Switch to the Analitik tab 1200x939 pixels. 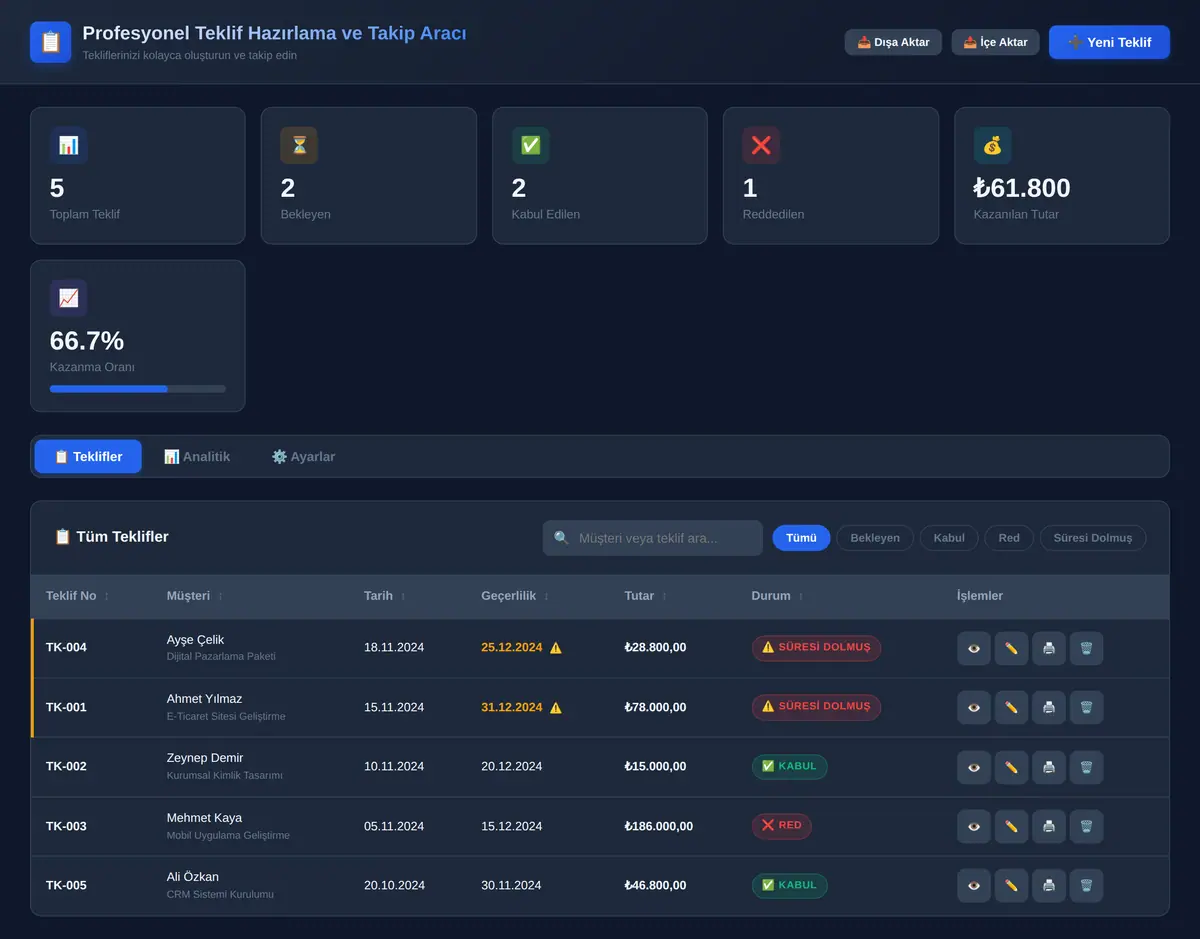point(197,456)
